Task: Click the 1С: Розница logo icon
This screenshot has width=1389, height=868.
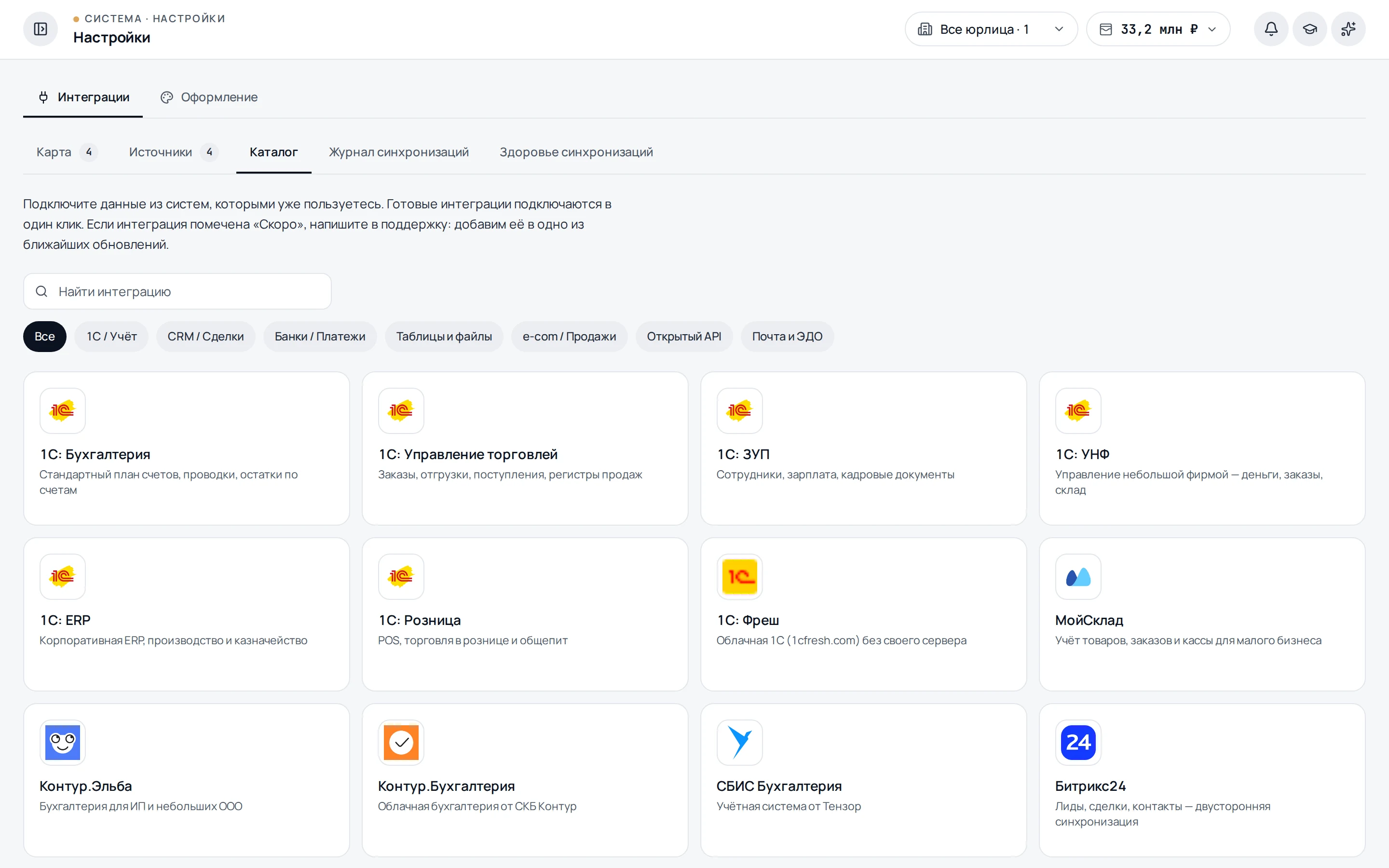Action: pos(401,576)
